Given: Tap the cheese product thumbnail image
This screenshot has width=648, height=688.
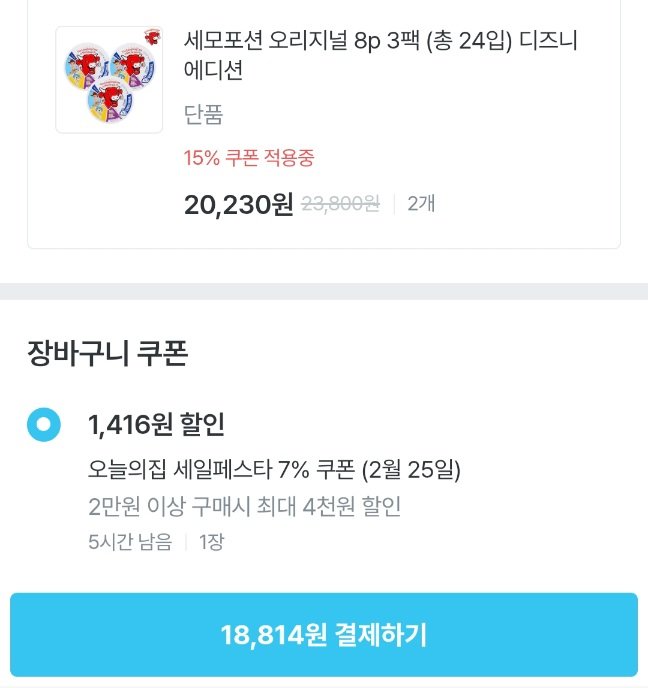Looking at the screenshot, I should (x=108, y=80).
